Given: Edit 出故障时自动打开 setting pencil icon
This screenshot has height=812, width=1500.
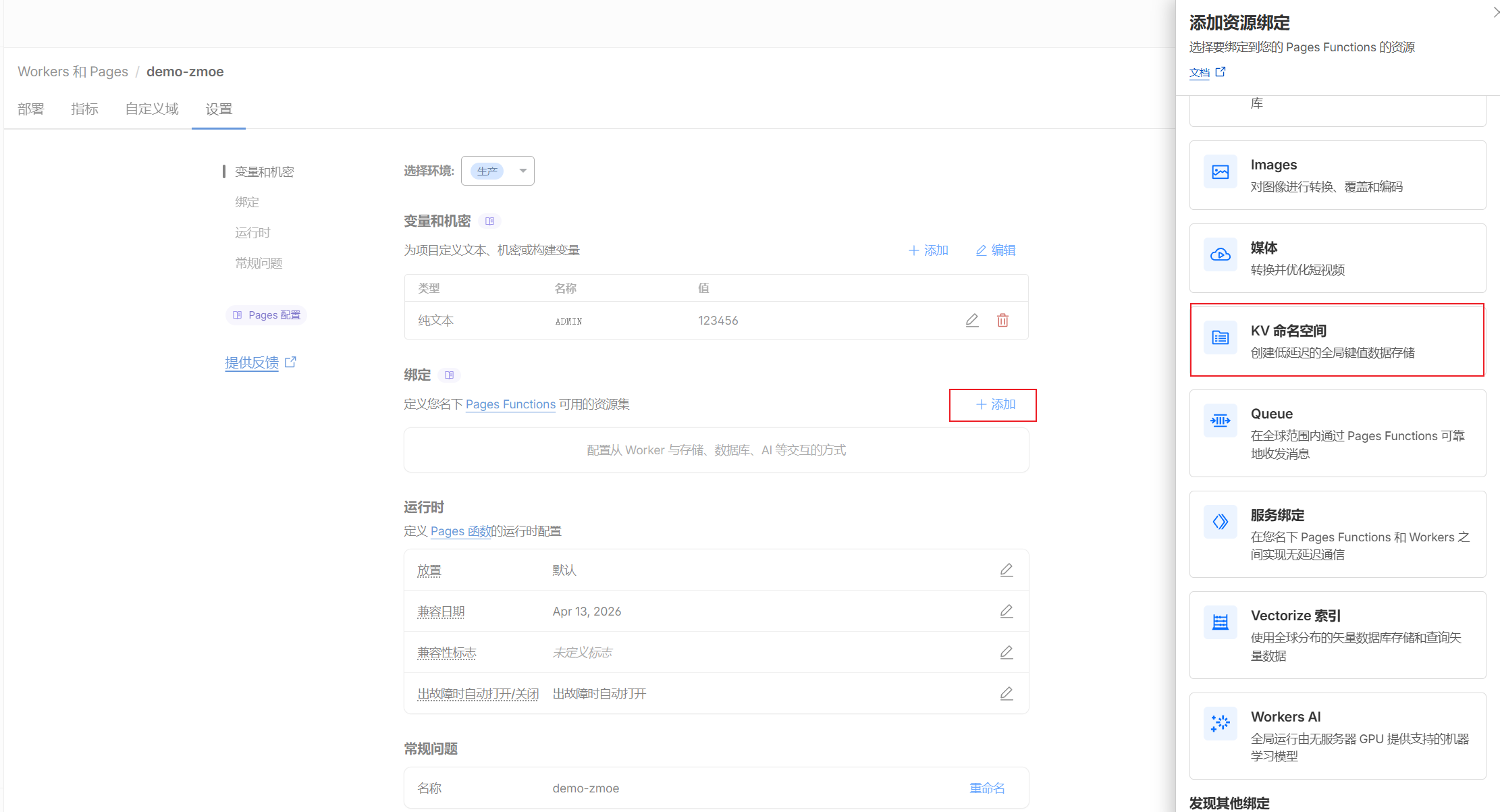Looking at the screenshot, I should pyautogui.click(x=1006, y=693).
